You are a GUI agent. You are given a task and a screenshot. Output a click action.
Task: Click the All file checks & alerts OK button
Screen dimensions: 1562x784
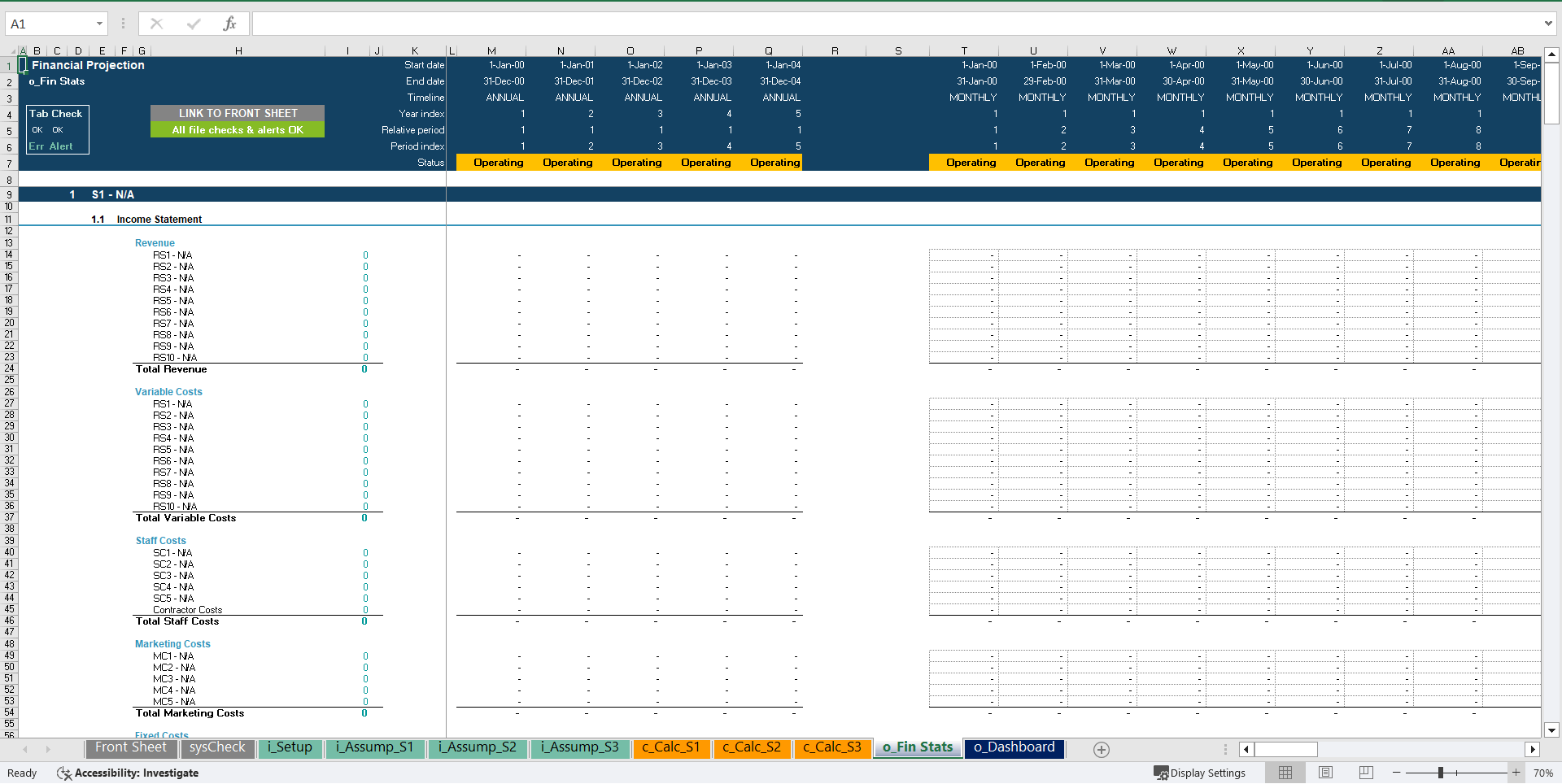point(237,129)
